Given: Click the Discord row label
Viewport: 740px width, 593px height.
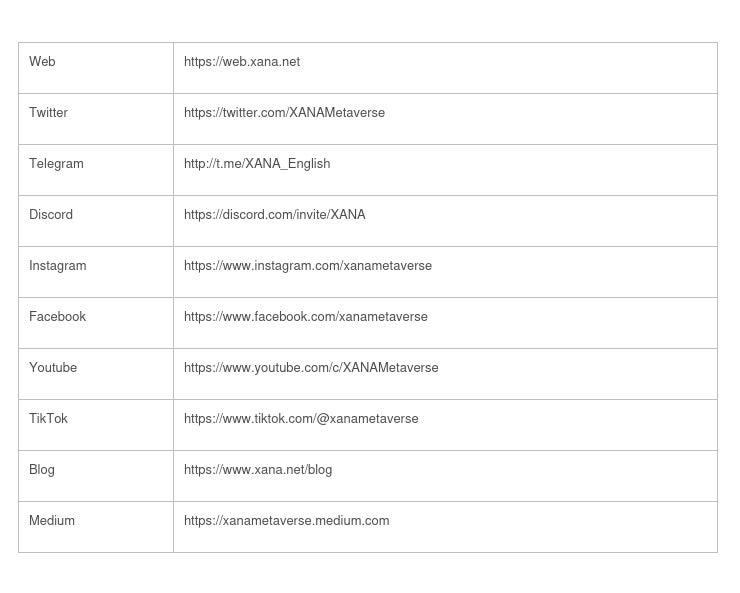Looking at the screenshot, I should click(51, 215).
